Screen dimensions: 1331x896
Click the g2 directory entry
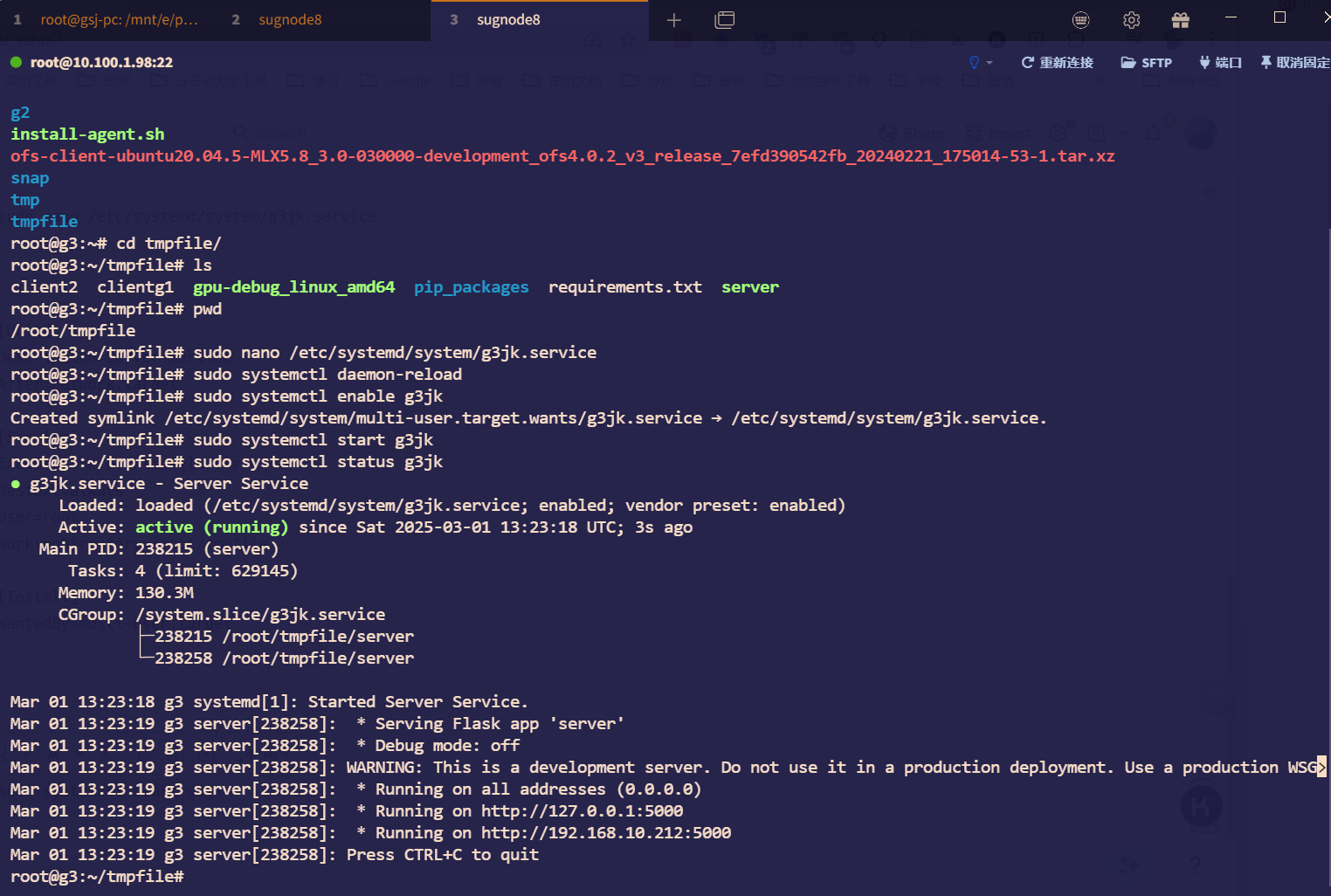coord(20,113)
